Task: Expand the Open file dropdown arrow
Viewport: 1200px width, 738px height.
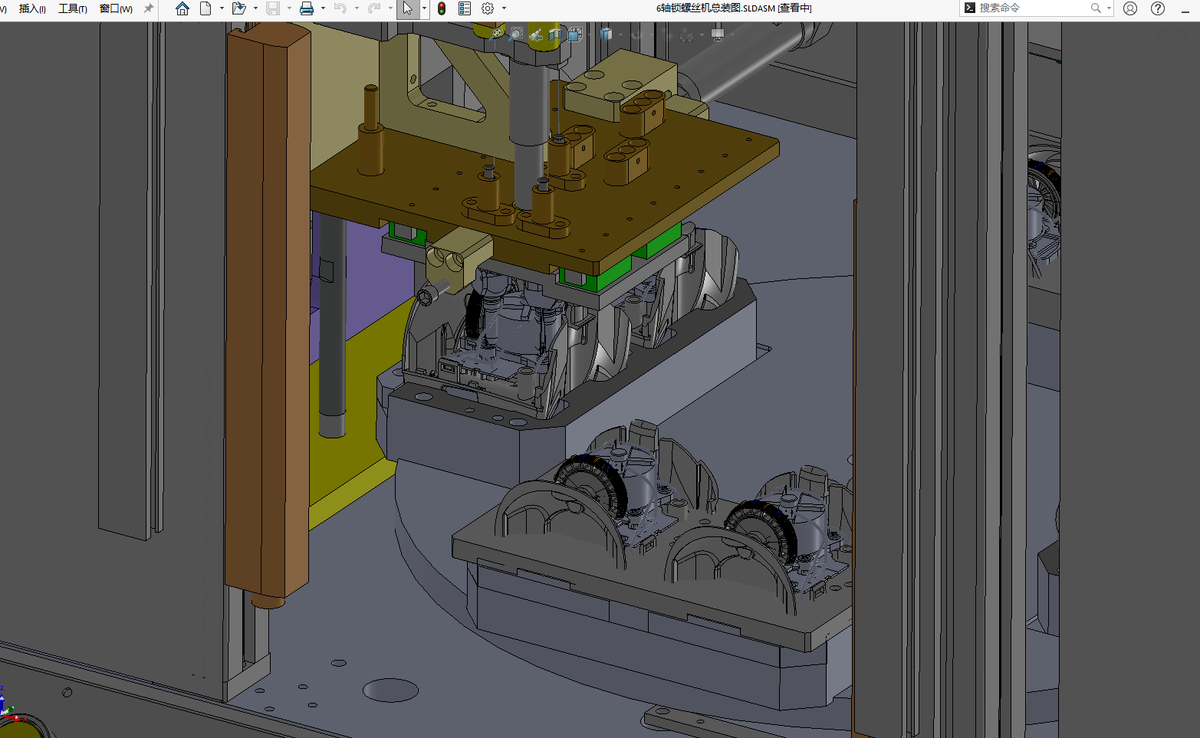Action: tap(255, 8)
